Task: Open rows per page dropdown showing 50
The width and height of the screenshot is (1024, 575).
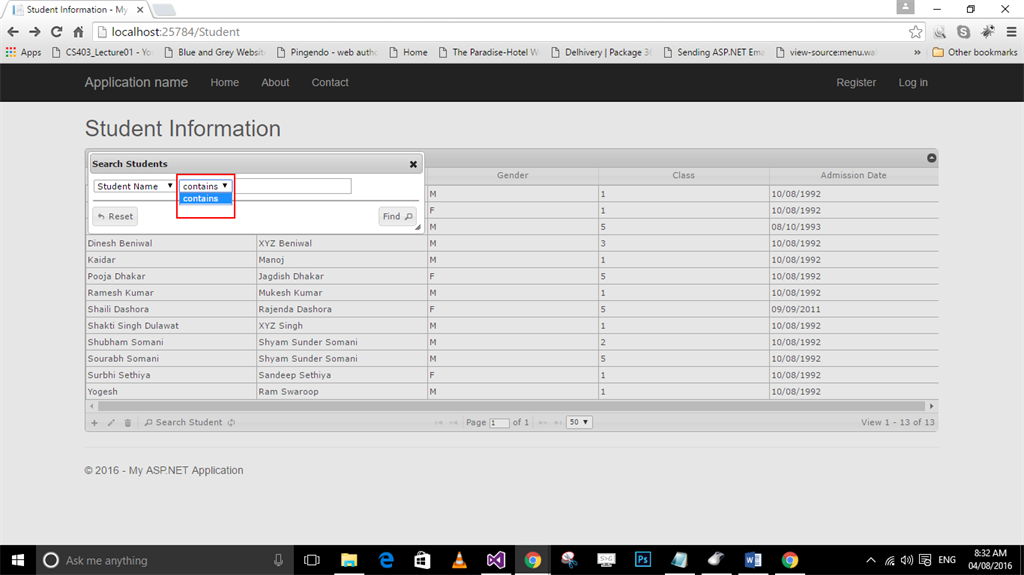Action: pyautogui.click(x=579, y=423)
